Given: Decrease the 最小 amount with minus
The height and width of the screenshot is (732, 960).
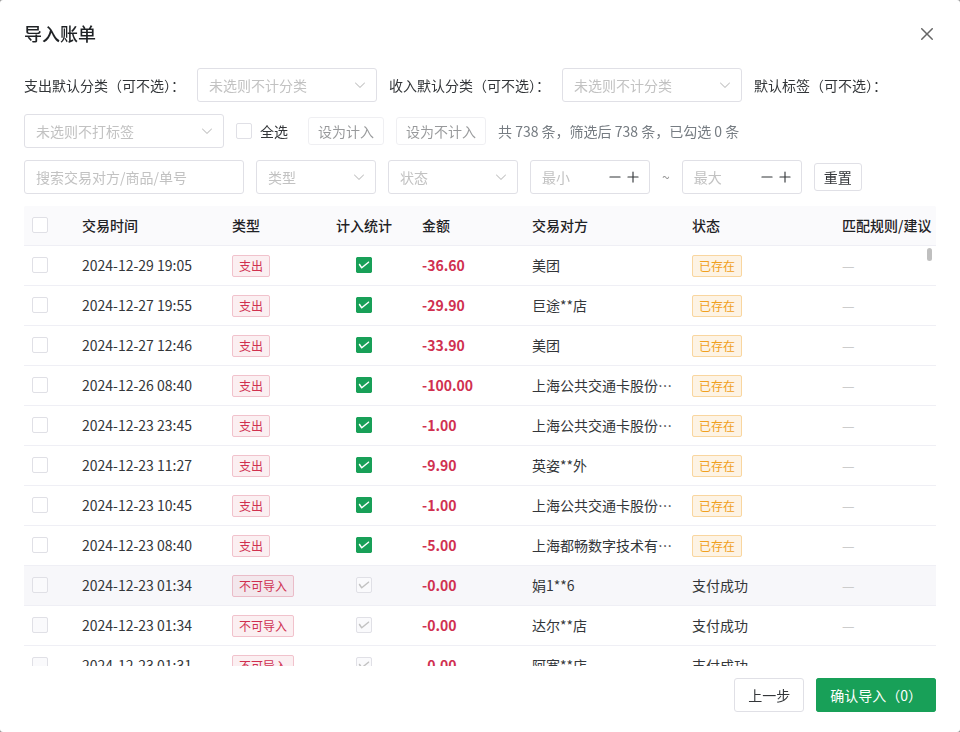Looking at the screenshot, I should pos(615,177).
